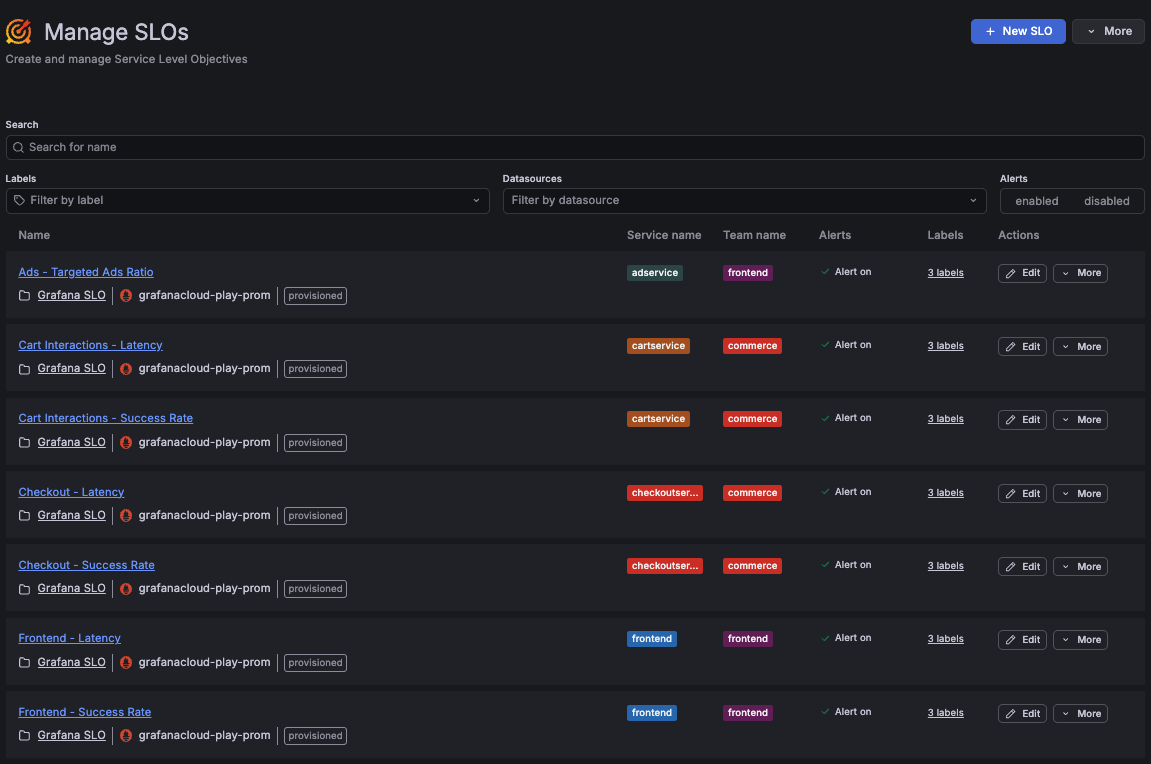Click the Edit pencil icon for Frontend - Latency
Screen dimensions: 1151x764
point(1011,639)
